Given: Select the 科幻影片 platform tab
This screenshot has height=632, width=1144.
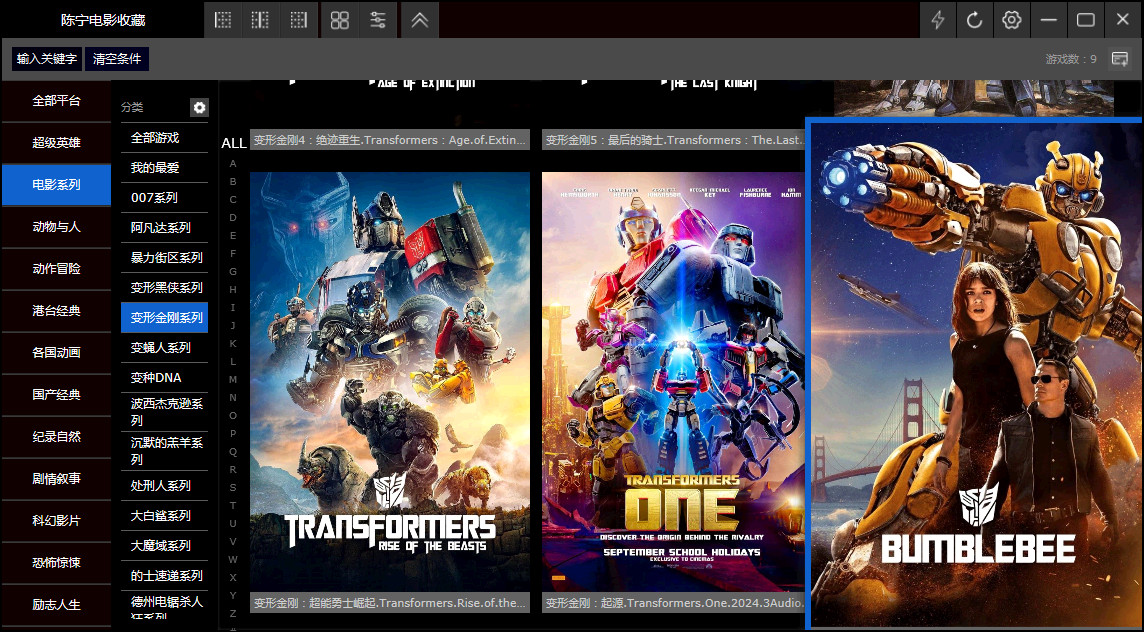Looking at the screenshot, I should [56, 521].
